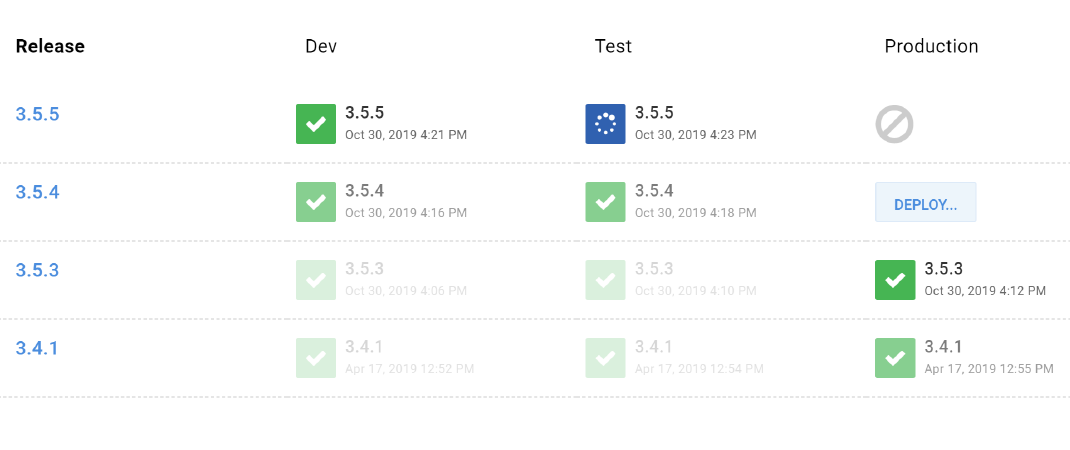This screenshot has width=1070, height=450.
Task: Open release 3.5.4 link
Action: [38, 192]
